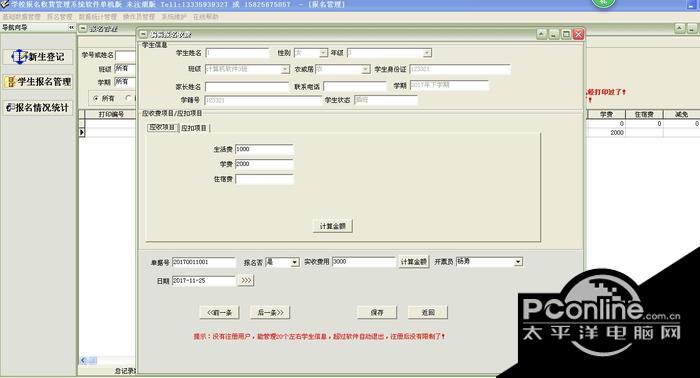This screenshot has height=378, width=700.
Task: Open the 新生登记 navigation button
Action: [38, 57]
